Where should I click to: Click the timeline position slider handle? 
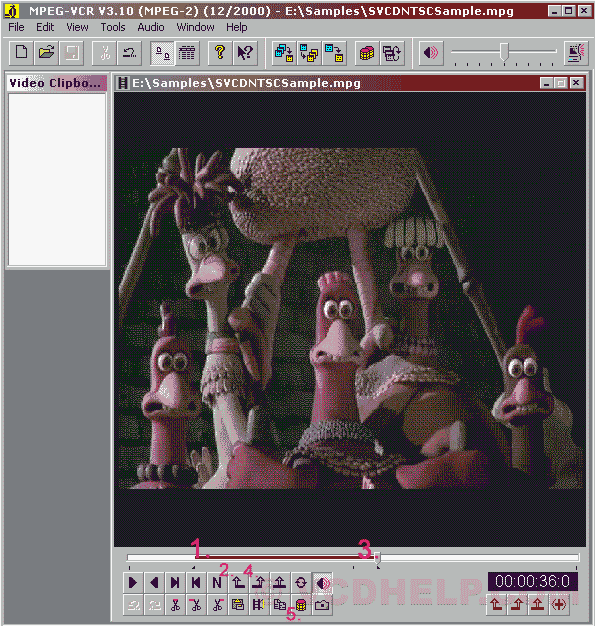(377, 559)
